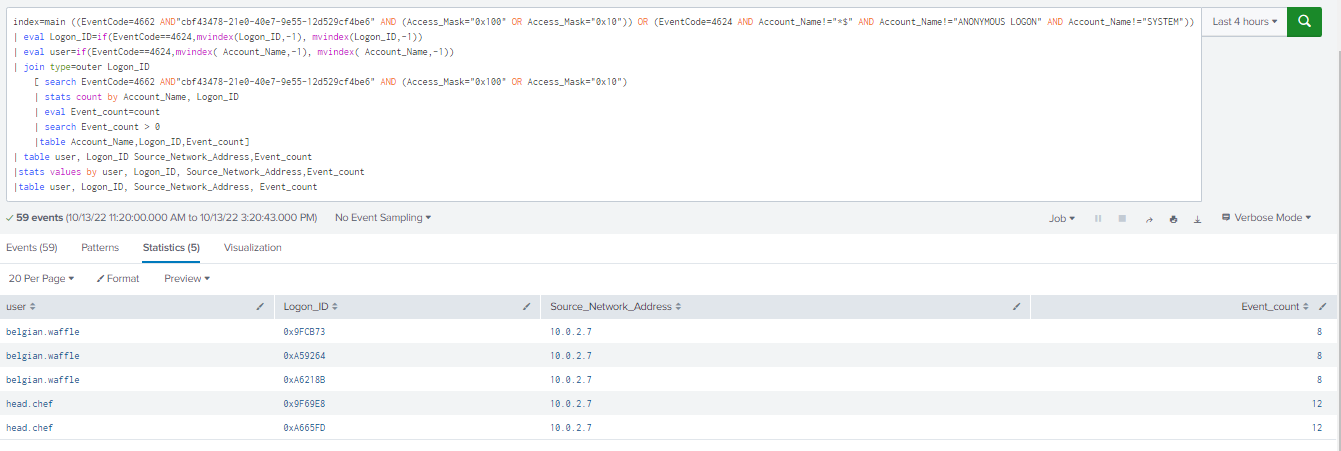Edit the Logon_ID column format pencil
The image size is (1341, 451).
[527, 307]
